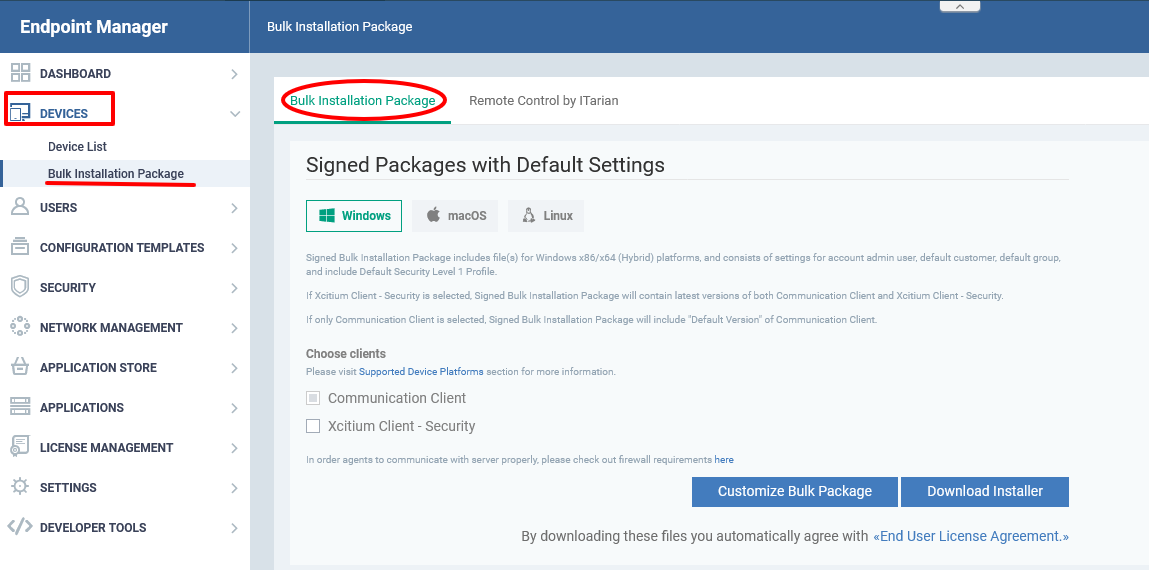Click the Devices monitor icon

tap(21, 113)
